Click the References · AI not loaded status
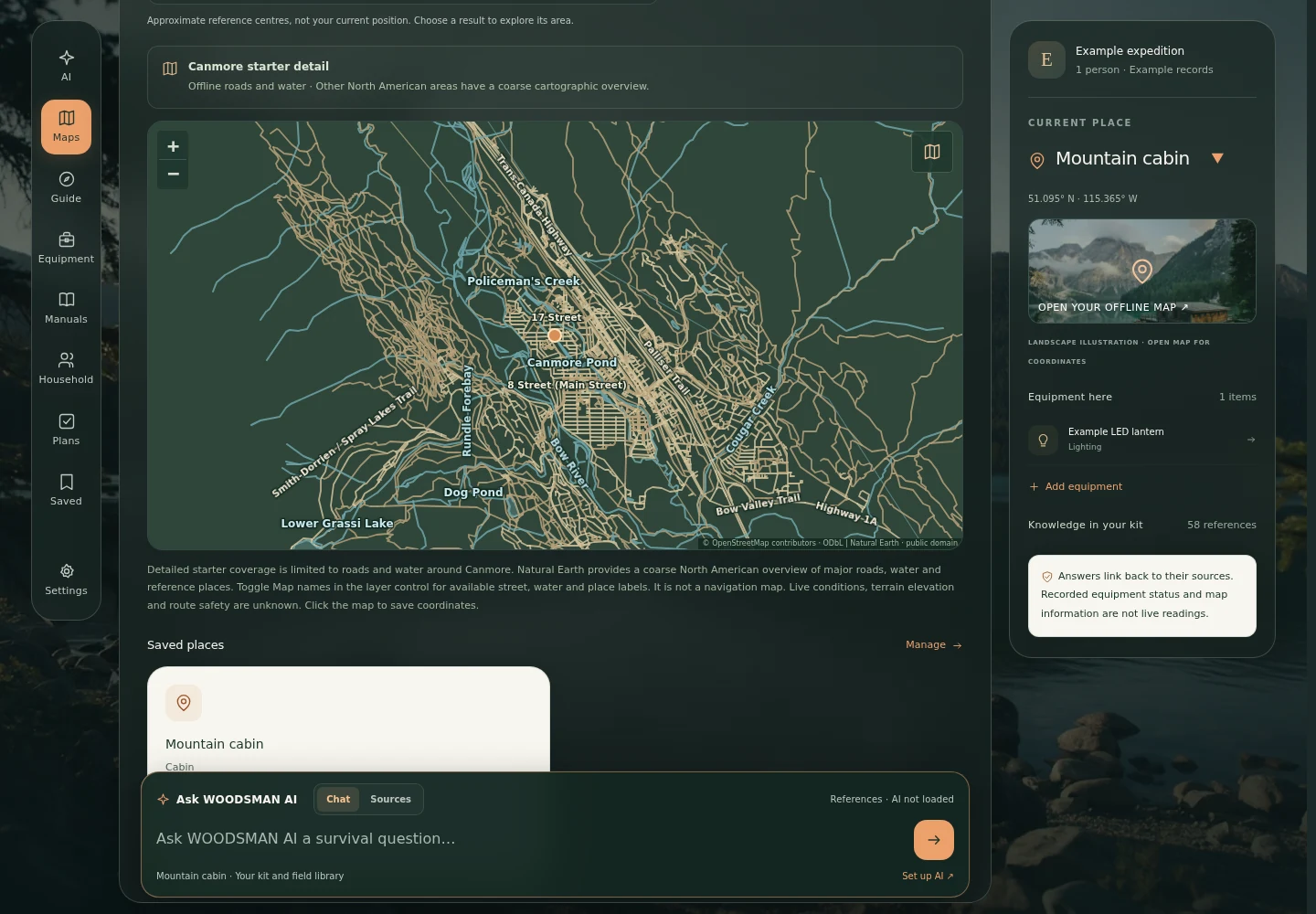The image size is (1316, 914). click(x=892, y=800)
